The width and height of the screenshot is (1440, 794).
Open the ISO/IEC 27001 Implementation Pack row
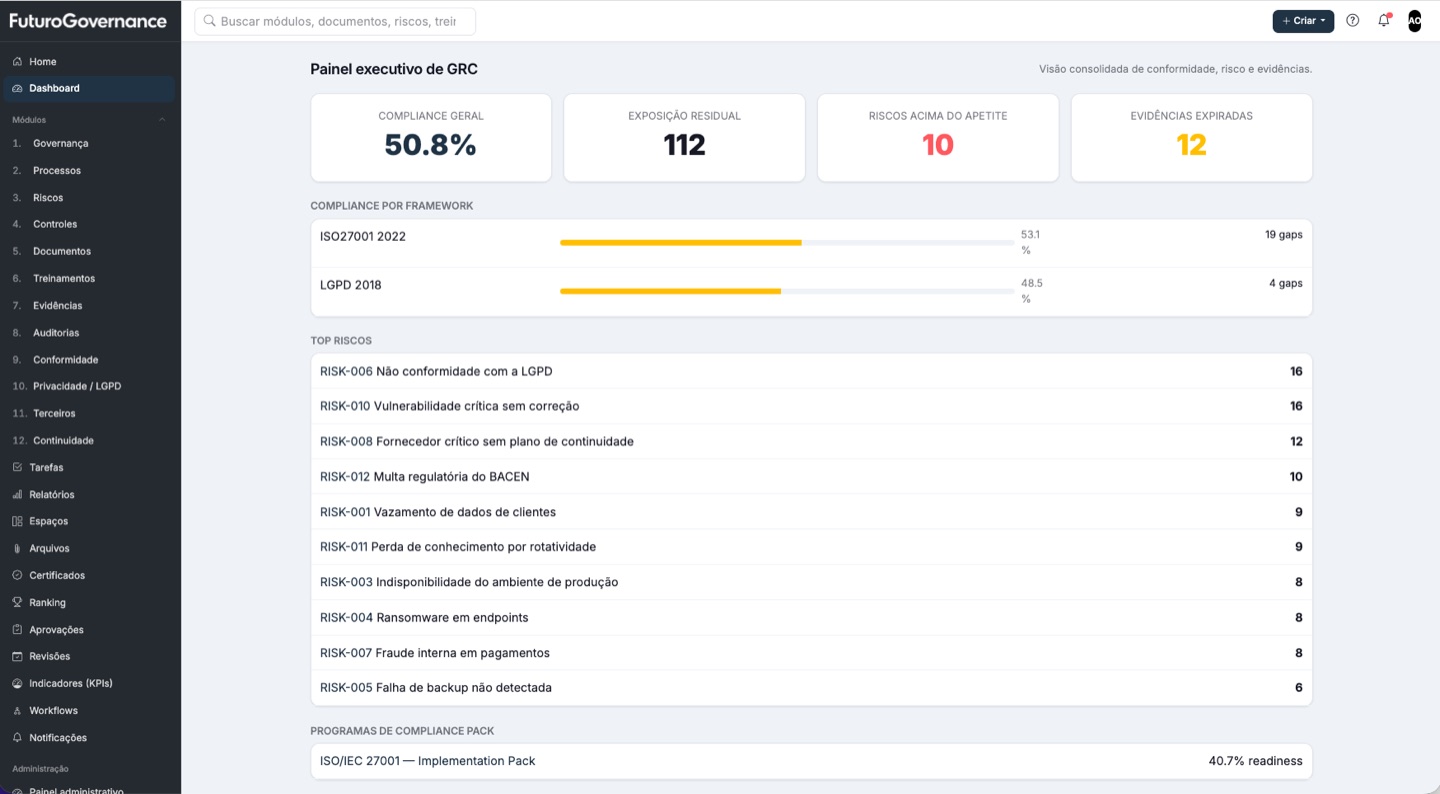[x=811, y=761]
